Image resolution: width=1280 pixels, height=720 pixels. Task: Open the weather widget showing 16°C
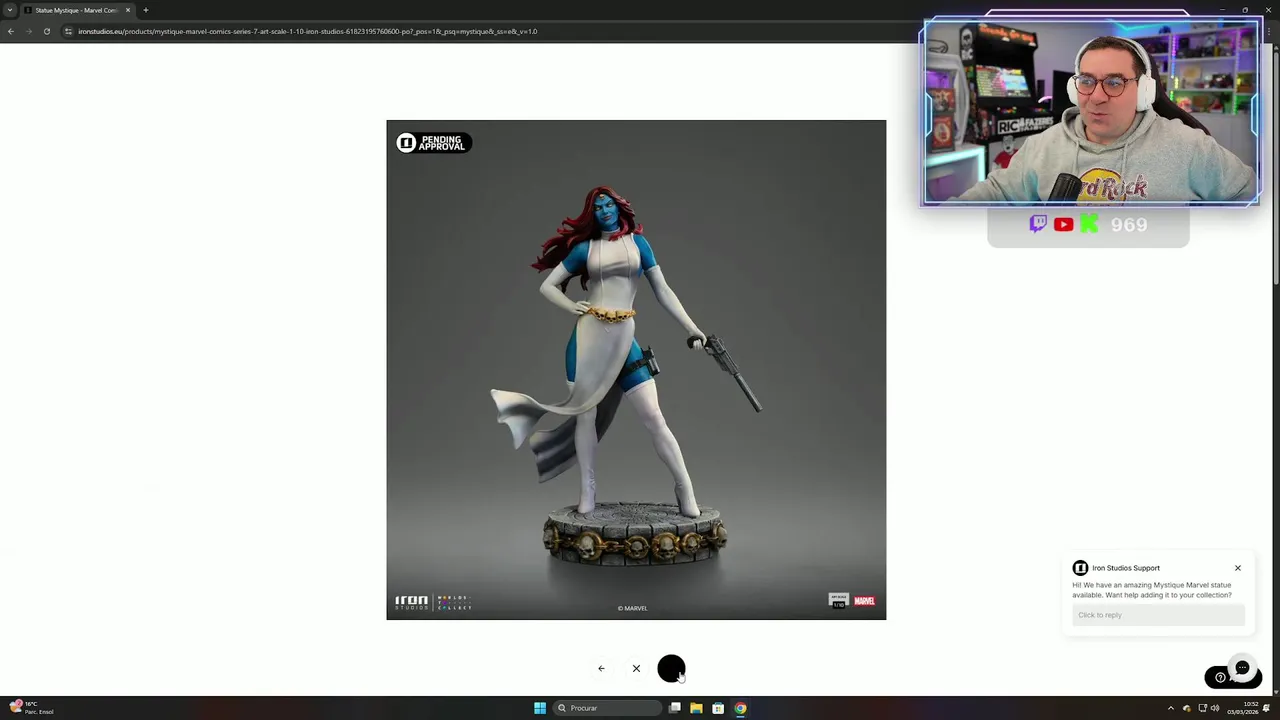click(x=30, y=708)
